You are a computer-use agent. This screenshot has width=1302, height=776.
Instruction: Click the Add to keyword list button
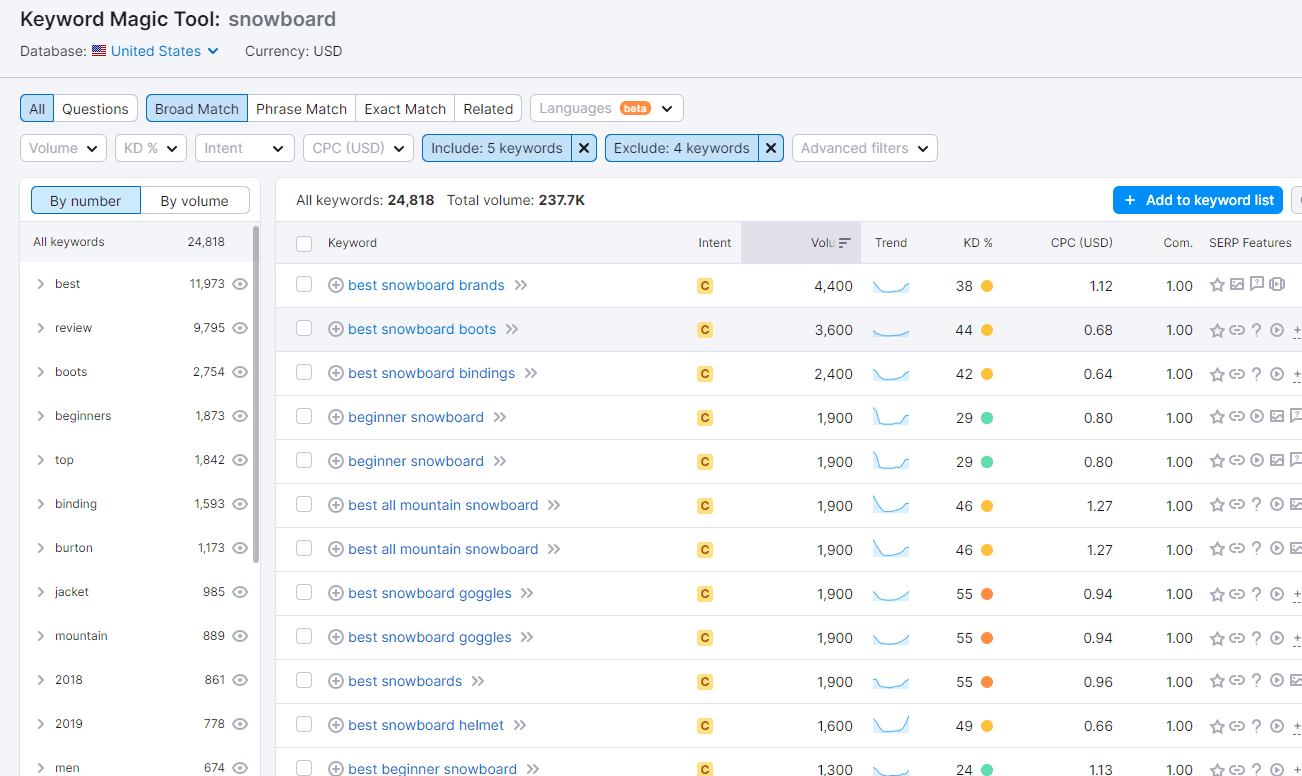click(x=1197, y=199)
